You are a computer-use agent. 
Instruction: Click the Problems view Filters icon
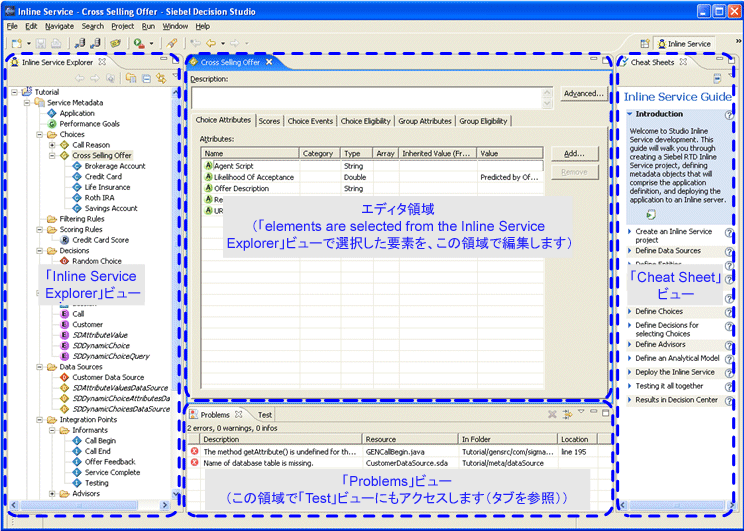point(567,414)
